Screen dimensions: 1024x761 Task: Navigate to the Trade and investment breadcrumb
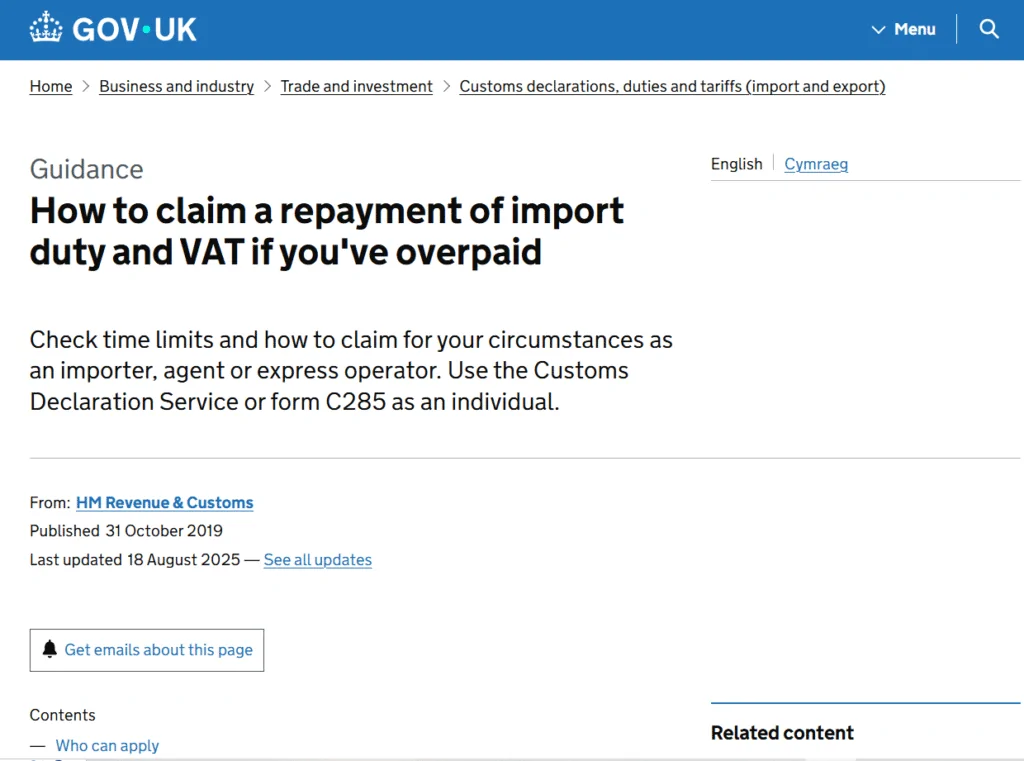356,87
